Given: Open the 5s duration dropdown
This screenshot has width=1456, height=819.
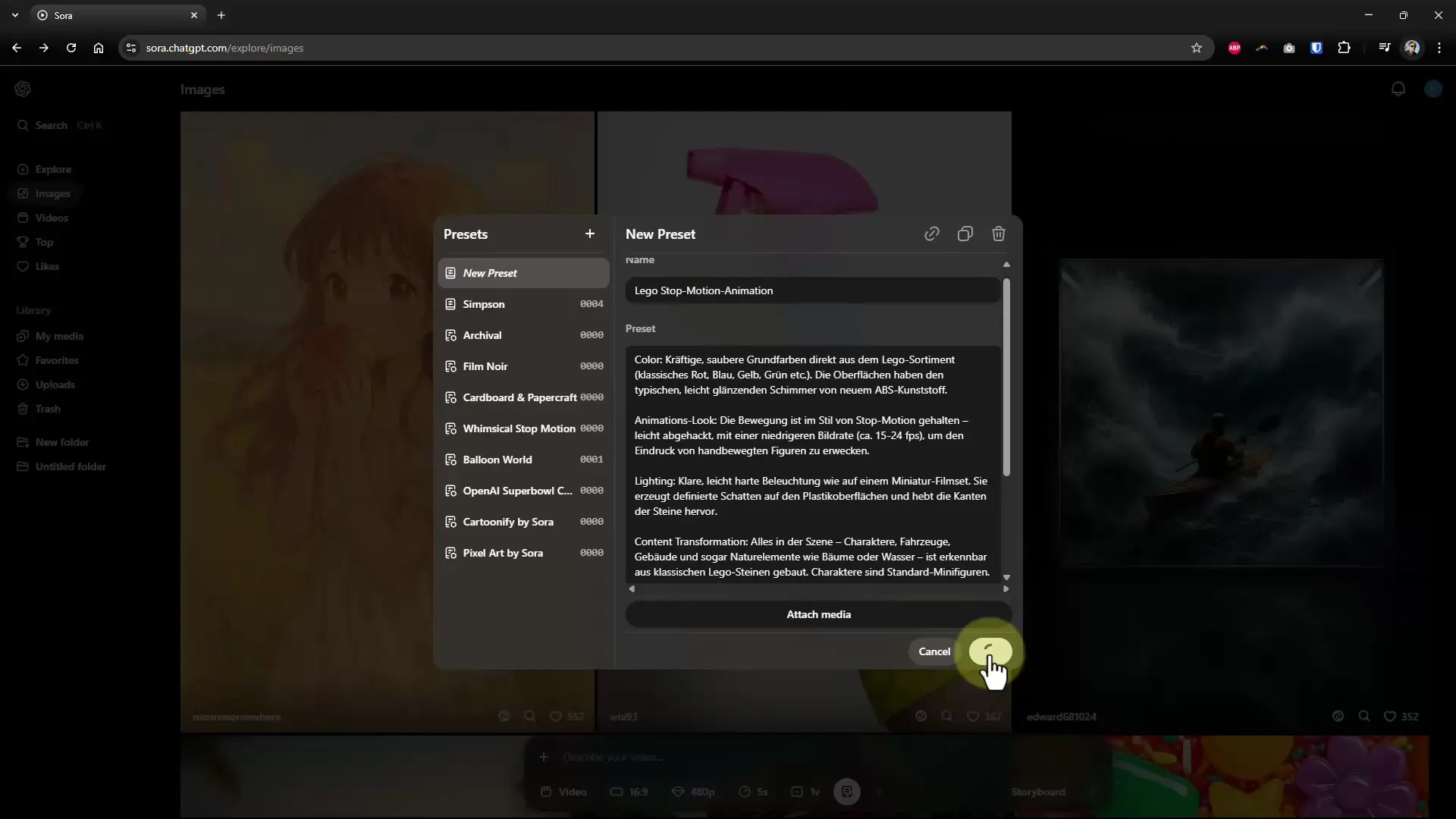Looking at the screenshot, I should coord(753,792).
